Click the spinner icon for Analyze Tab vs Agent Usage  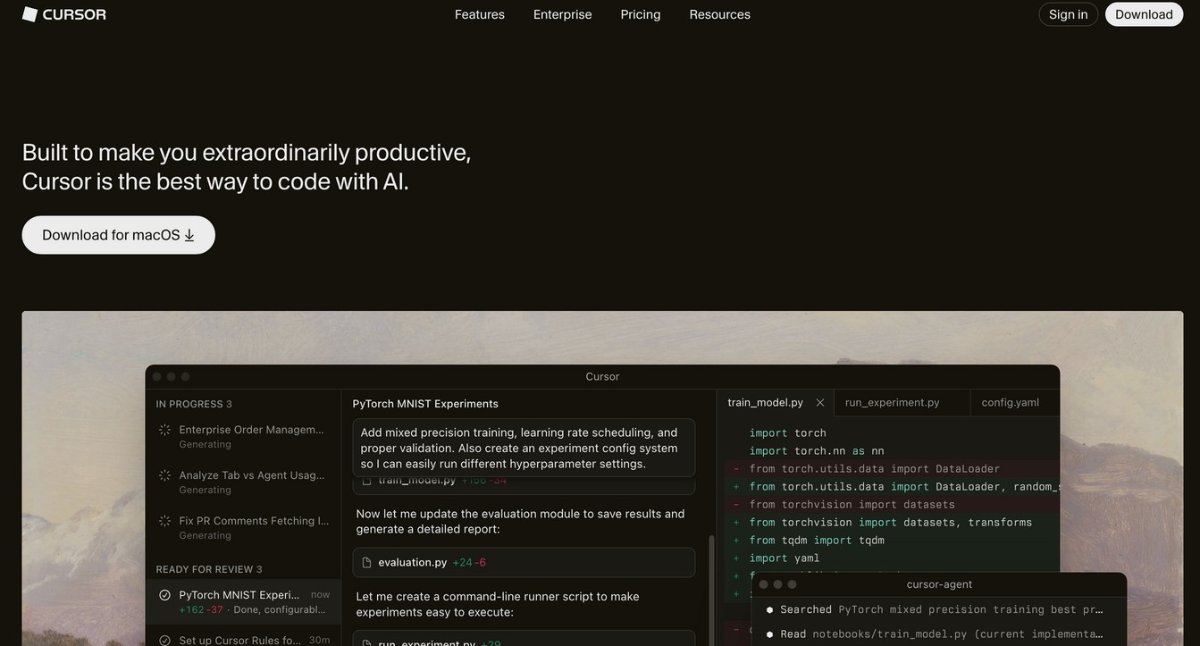tap(165, 476)
